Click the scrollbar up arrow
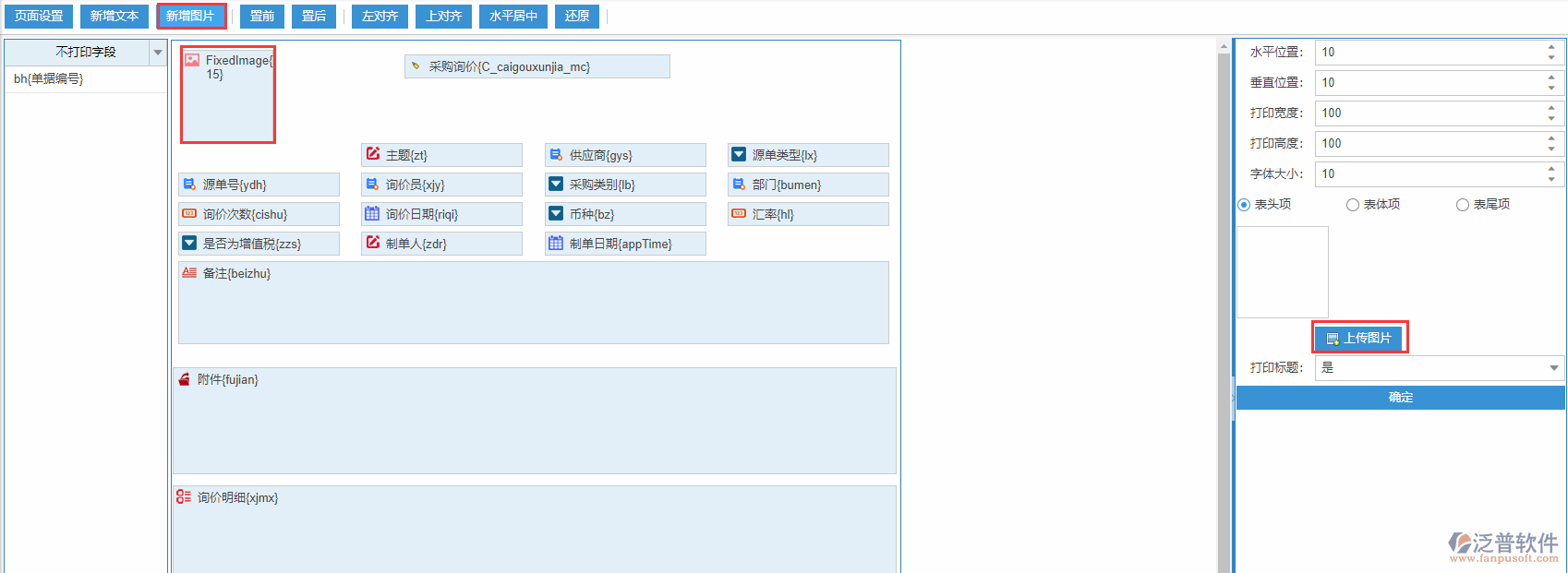Screen dimensions: 1568x573 coord(1224,46)
